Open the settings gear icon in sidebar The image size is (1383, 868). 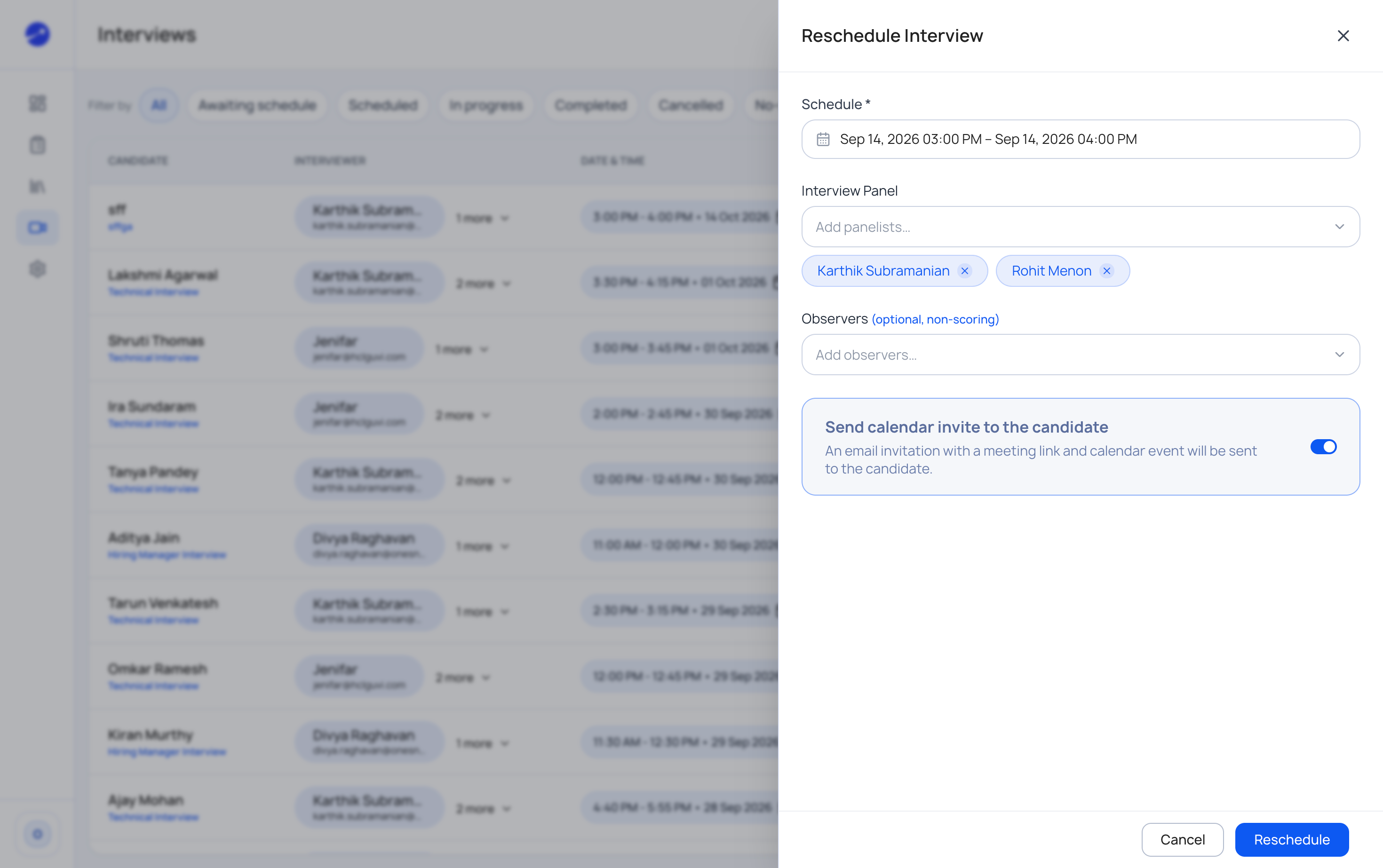click(x=37, y=268)
